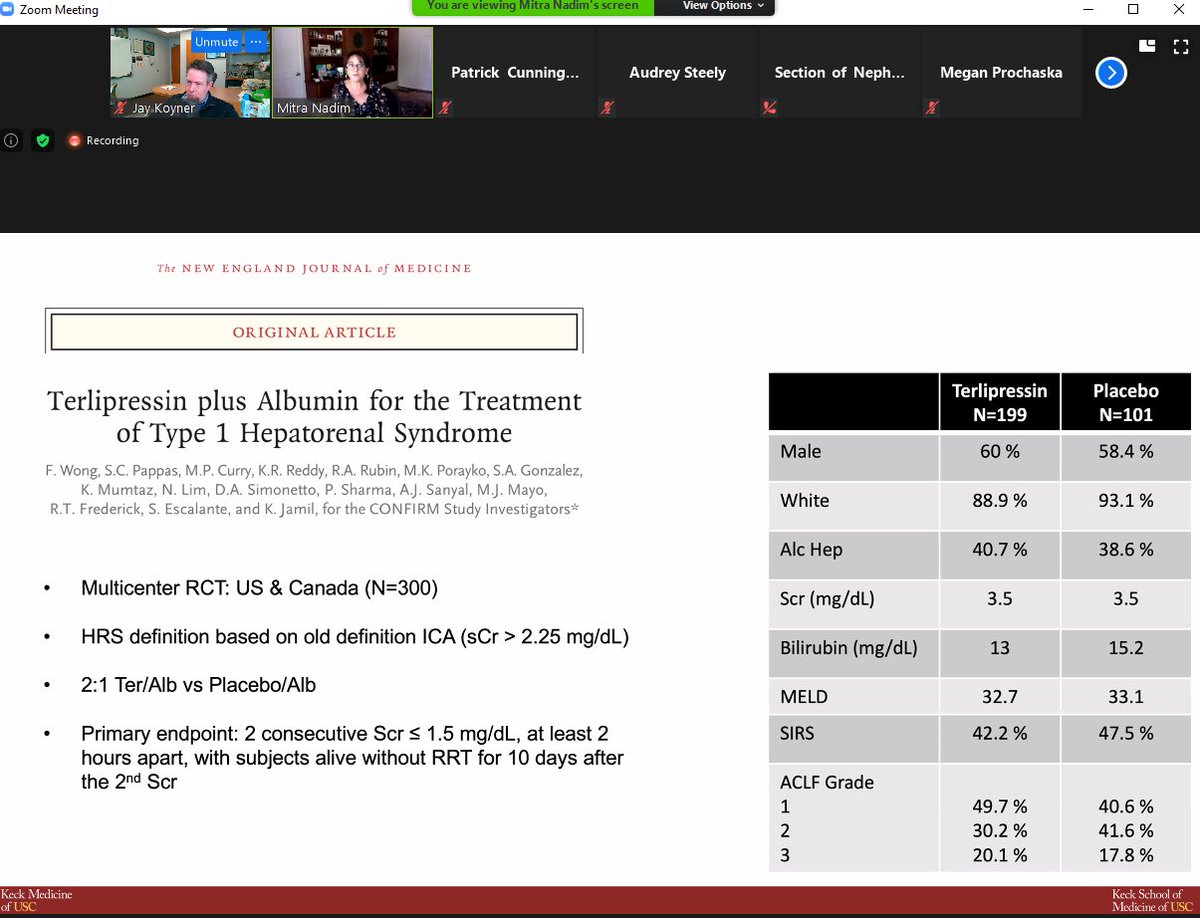This screenshot has width=1200, height=918.
Task: Click the red Recording indicator dot
Action: [x=73, y=141]
